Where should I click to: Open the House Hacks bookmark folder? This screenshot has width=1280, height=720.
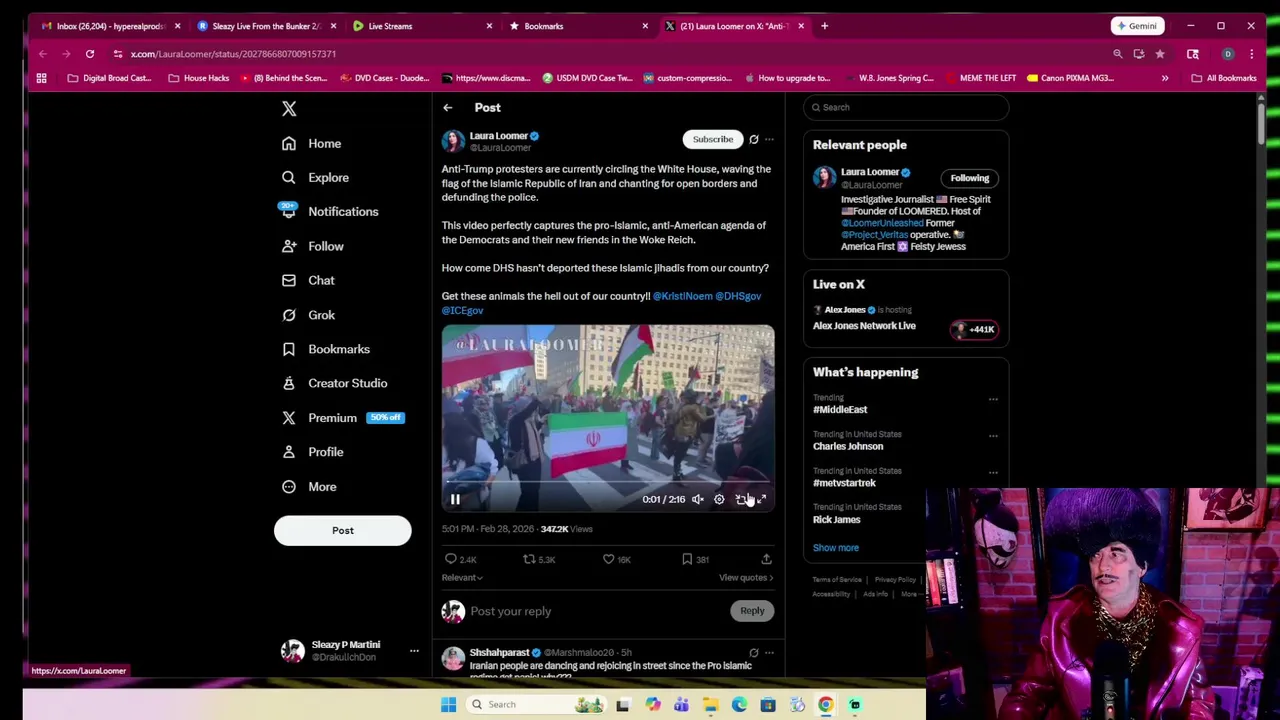(x=199, y=78)
